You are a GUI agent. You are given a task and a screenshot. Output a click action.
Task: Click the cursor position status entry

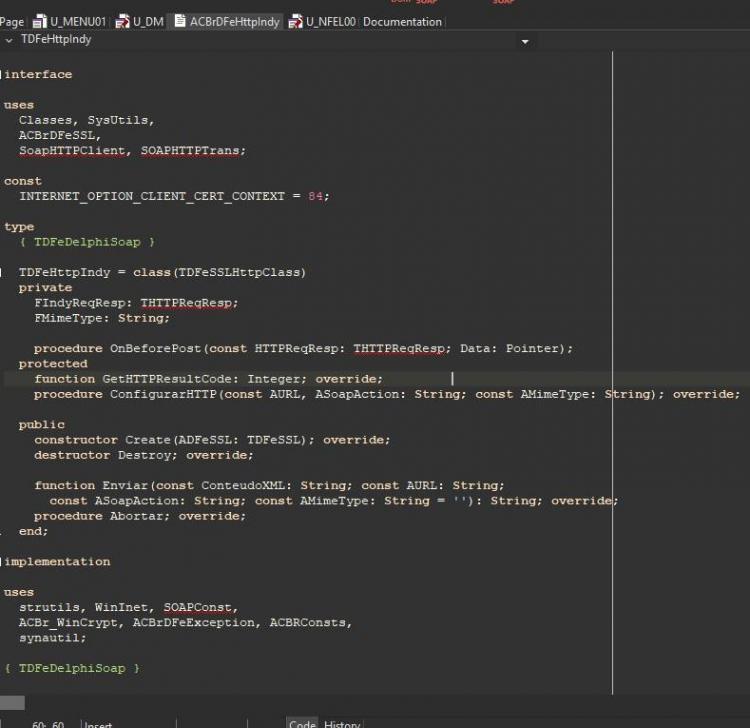[48, 724]
